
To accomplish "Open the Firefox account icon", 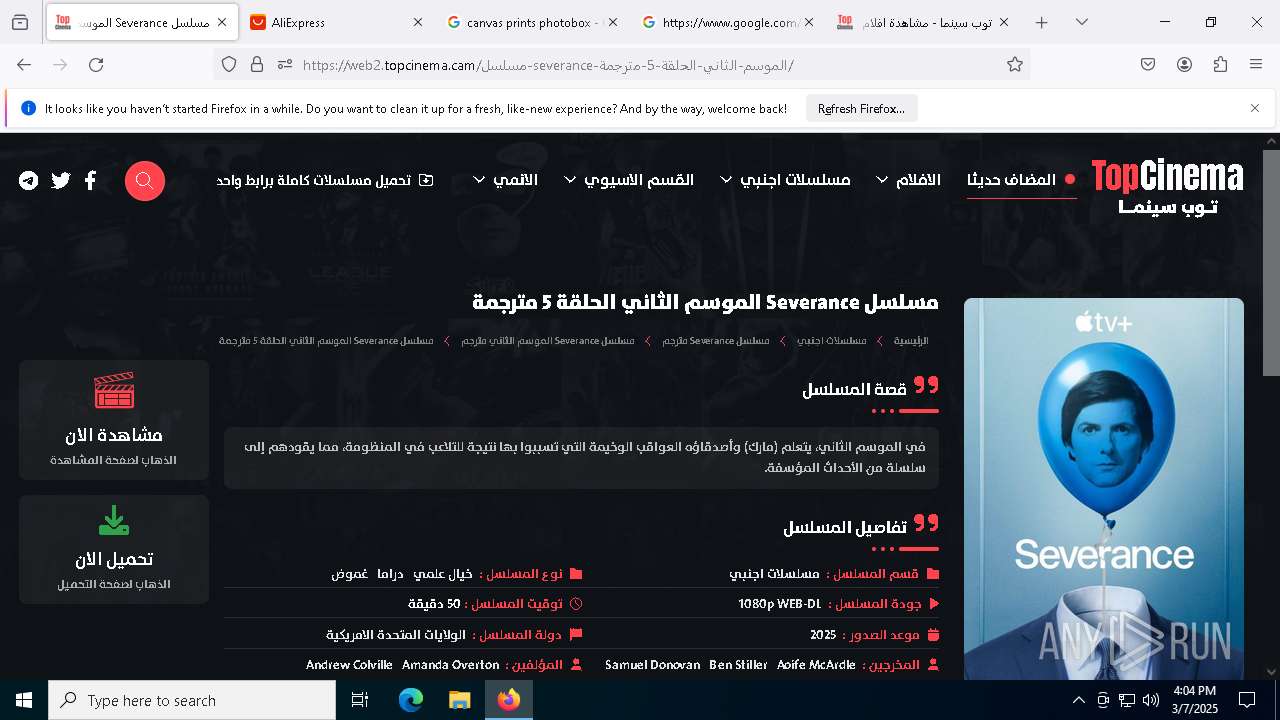I will point(1184,65).
